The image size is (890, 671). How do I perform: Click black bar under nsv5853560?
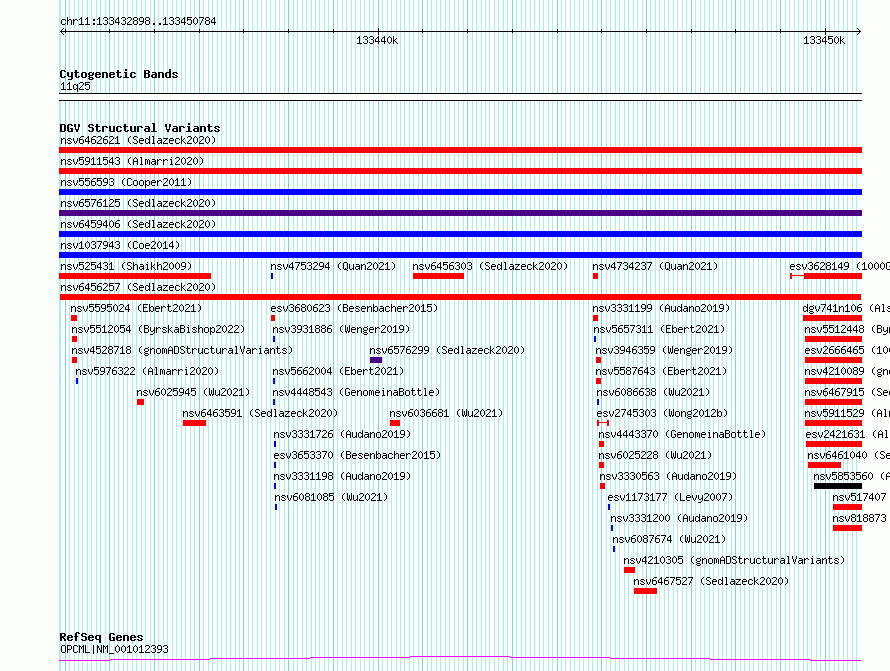pos(838,486)
